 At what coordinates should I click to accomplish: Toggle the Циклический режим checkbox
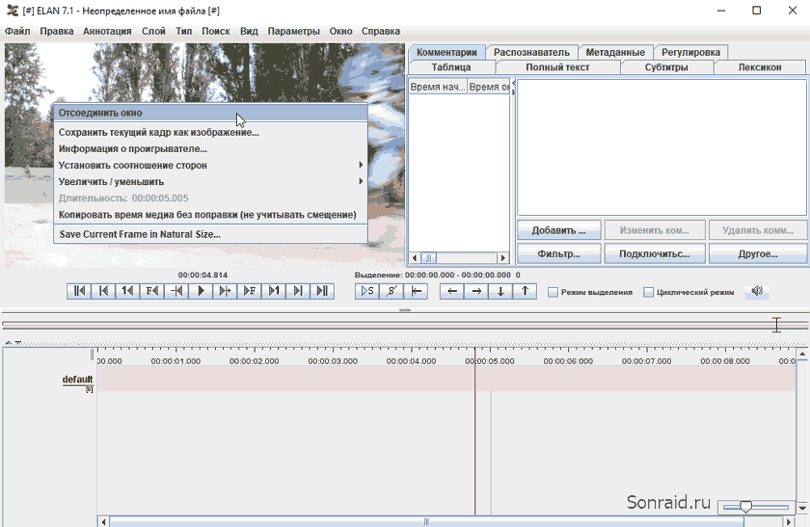point(648,292)
